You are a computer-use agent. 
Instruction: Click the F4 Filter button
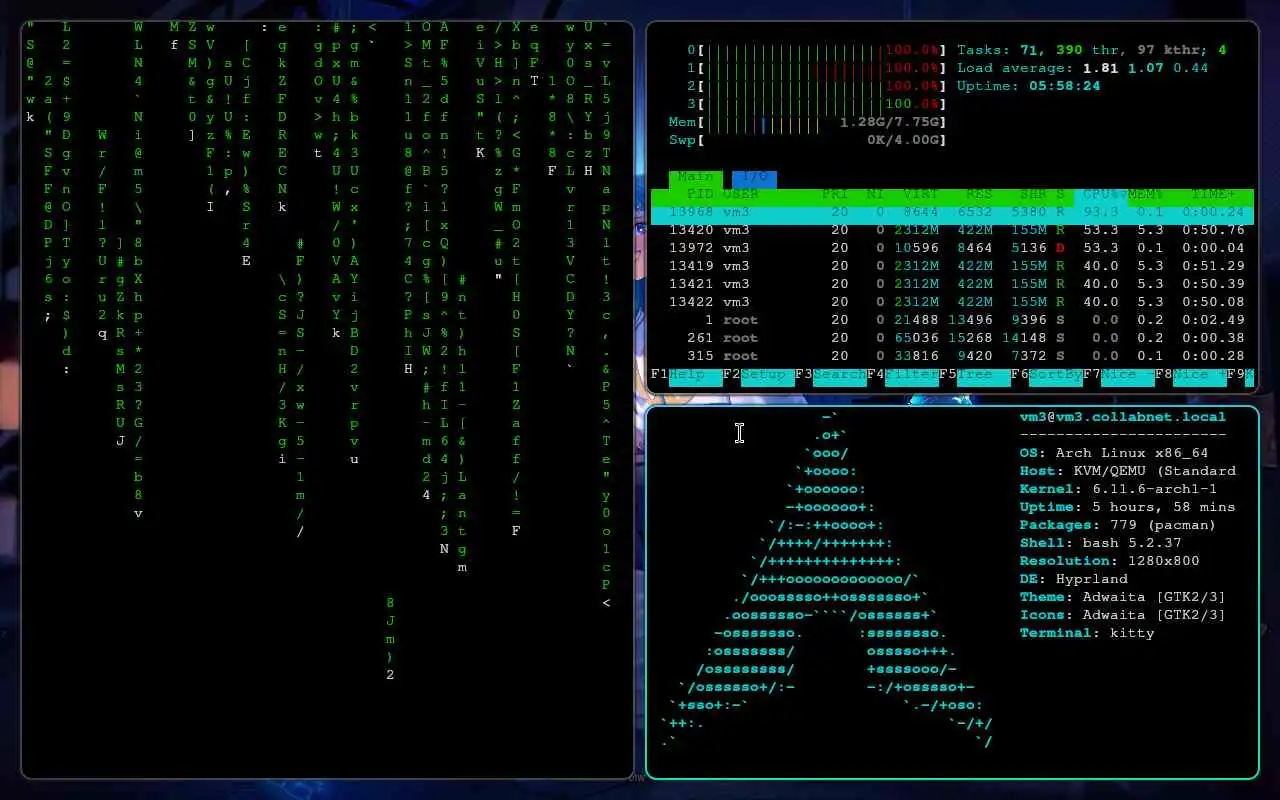[902, 375]
